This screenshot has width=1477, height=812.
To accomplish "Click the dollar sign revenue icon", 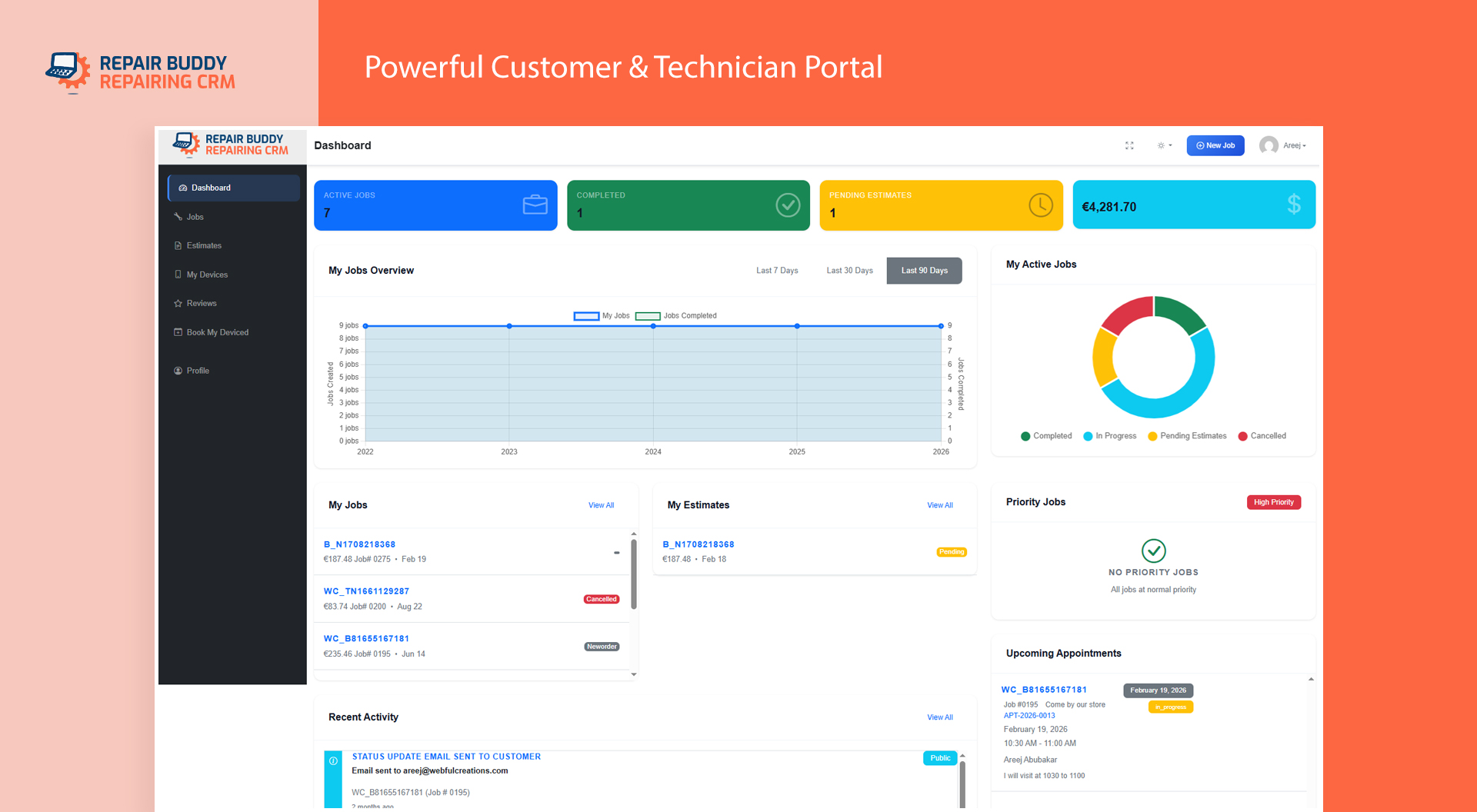I will pyautogui.click(x=1294, y=205).
